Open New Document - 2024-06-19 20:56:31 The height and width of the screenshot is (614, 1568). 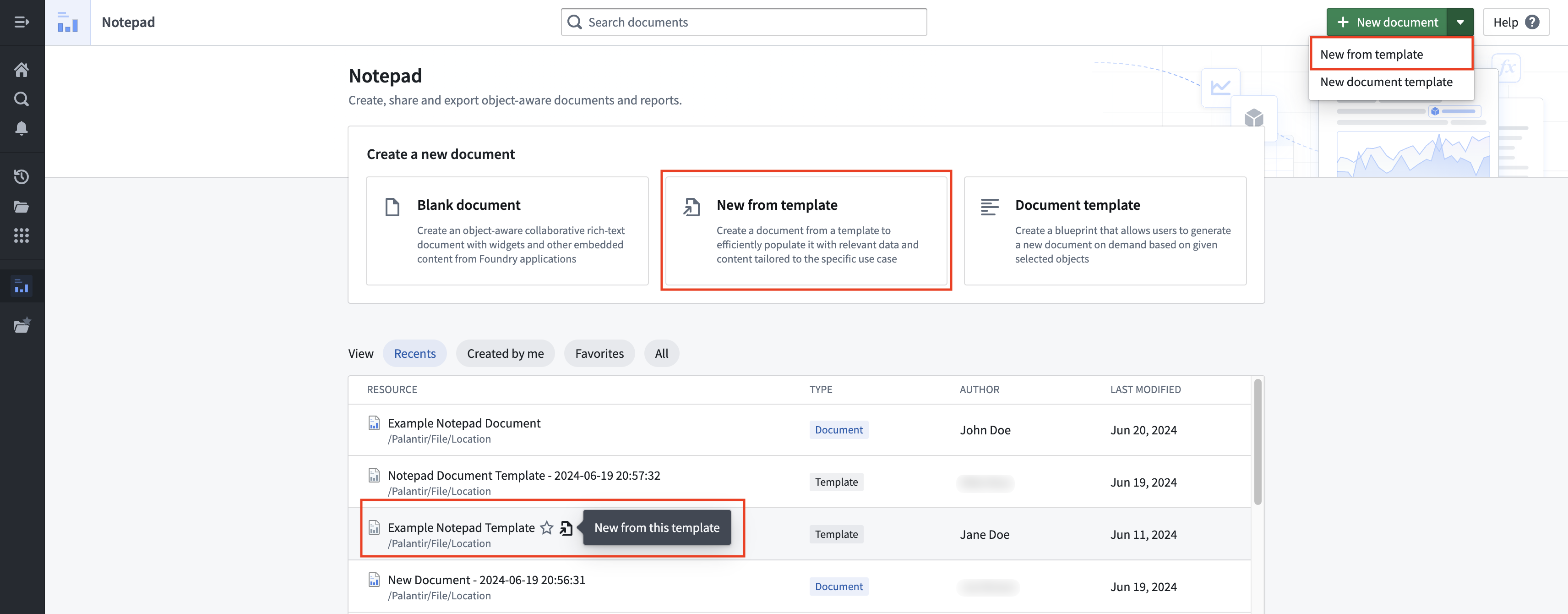[486, 580]
